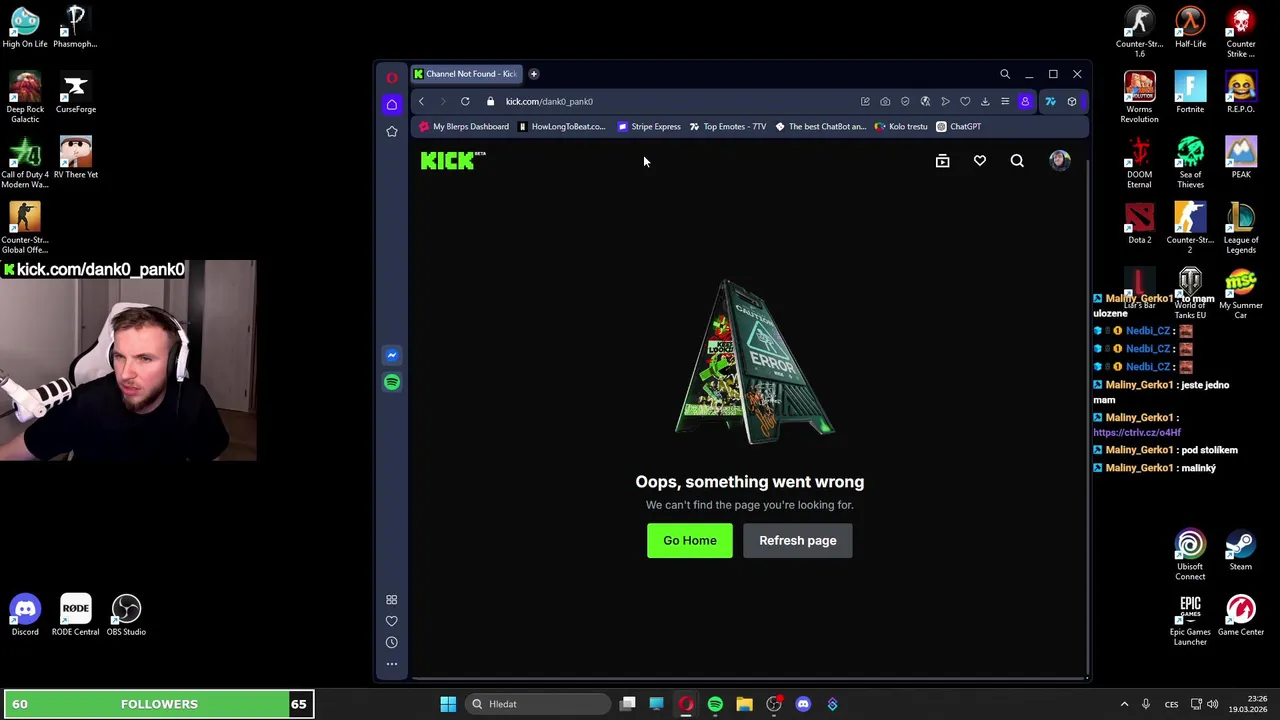This screenshot has height=720, width=1280.
Task: Open Deep Rock Galactic desktop shortcut
Action: point(25,98)
